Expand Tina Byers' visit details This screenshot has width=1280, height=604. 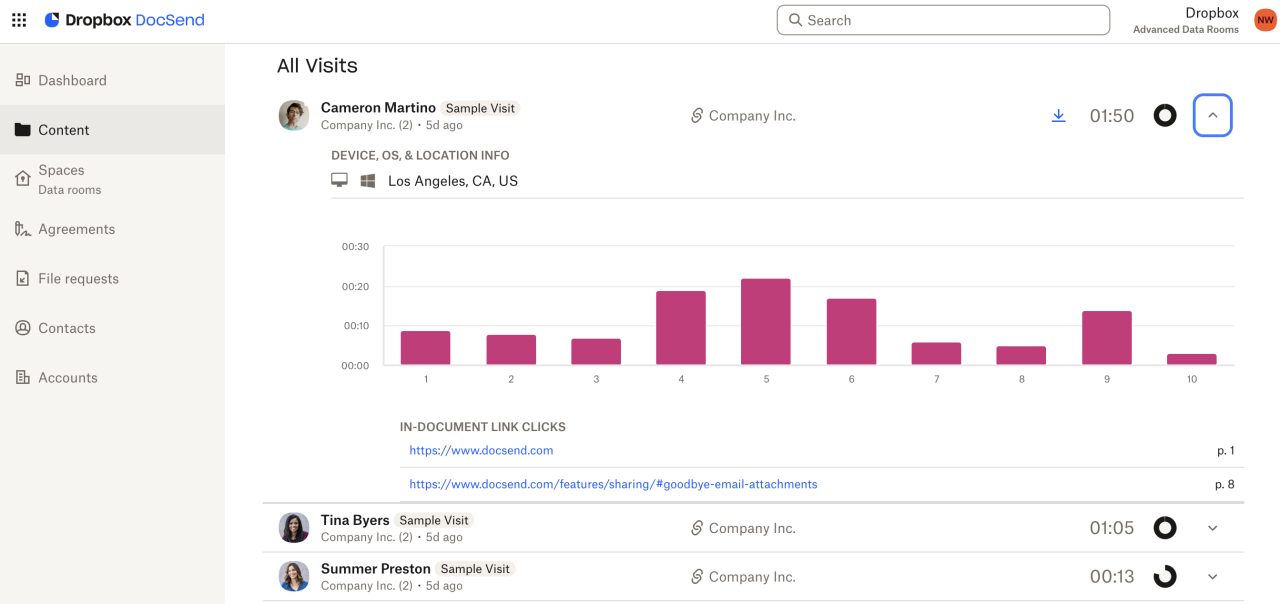click(1212, 528)
